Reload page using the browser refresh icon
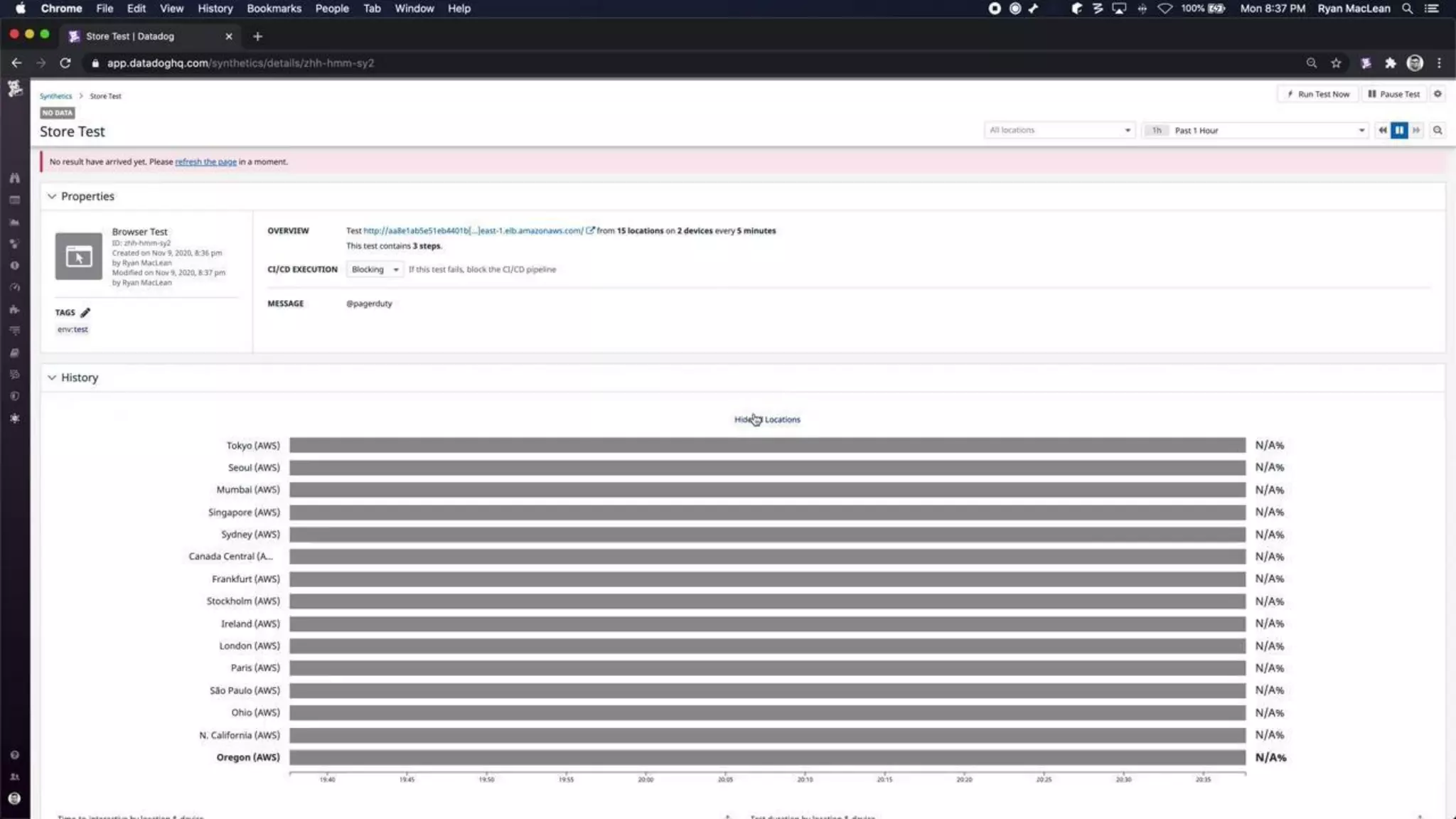 tap(65, 63)
